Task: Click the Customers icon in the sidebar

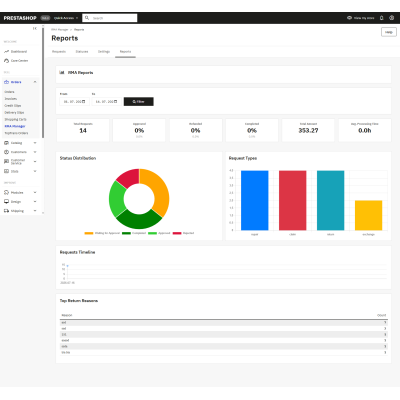Action: (6, 152)
